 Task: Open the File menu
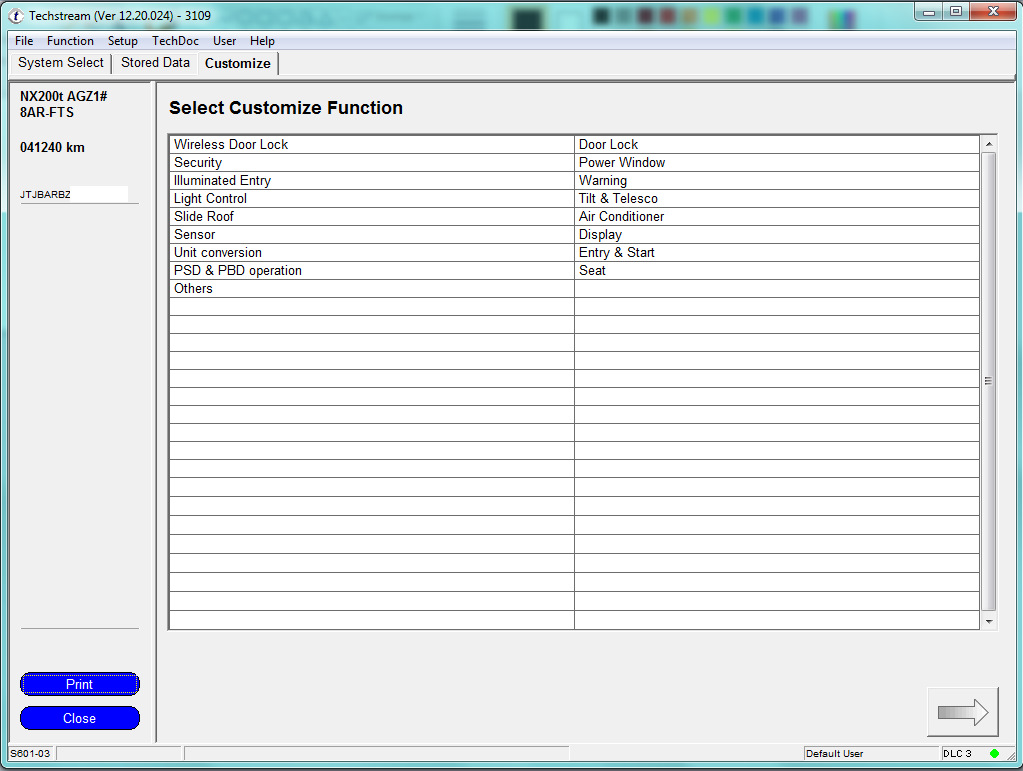coord(24,40)
